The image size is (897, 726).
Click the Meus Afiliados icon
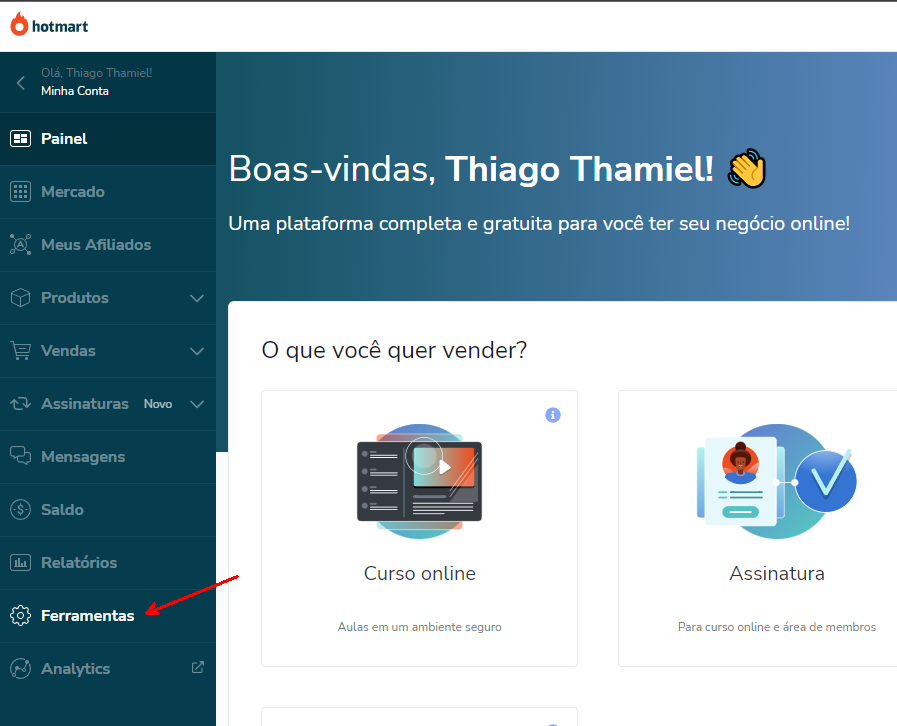tap(20, 245)
